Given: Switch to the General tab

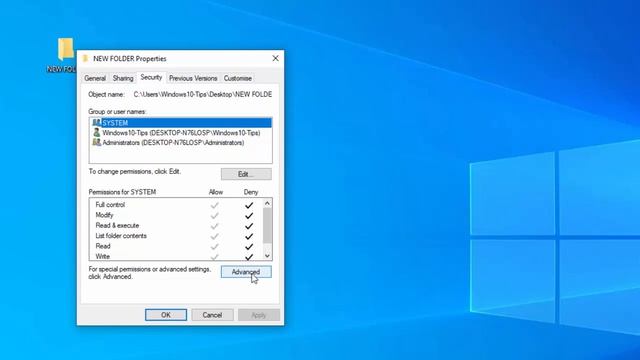Looking at the screenshot, I should point(95,78).
